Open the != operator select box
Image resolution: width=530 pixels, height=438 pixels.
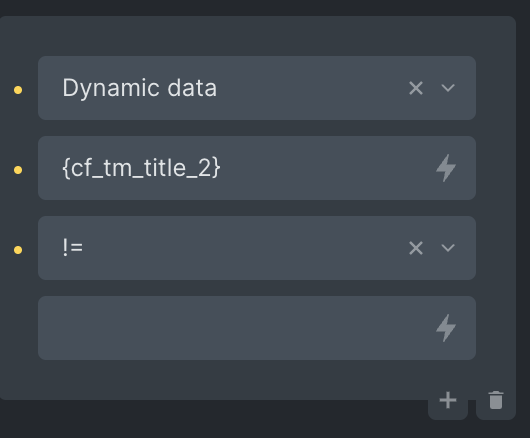(257, 248)
